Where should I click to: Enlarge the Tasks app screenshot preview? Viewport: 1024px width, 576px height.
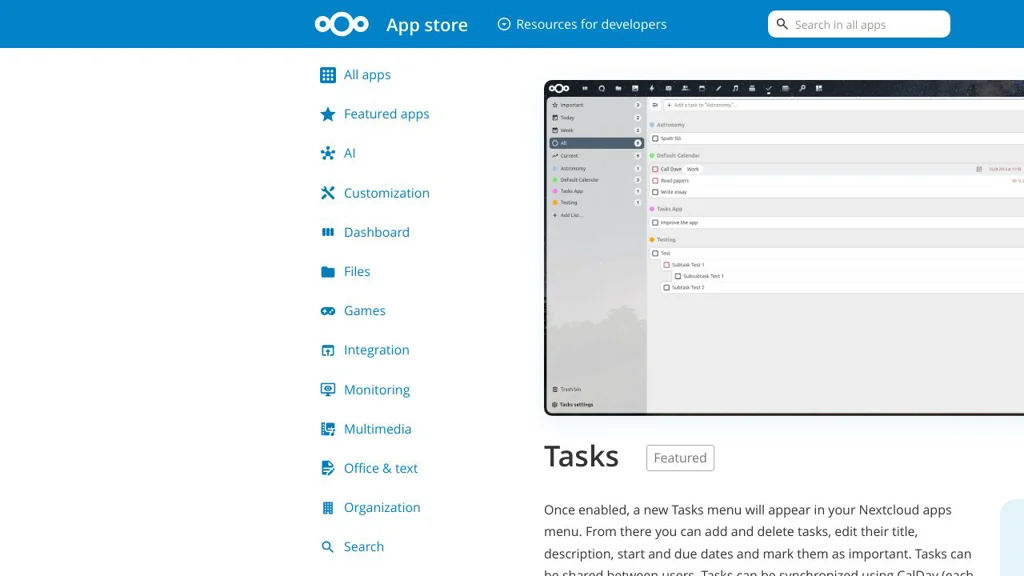(x=784, y=248)
